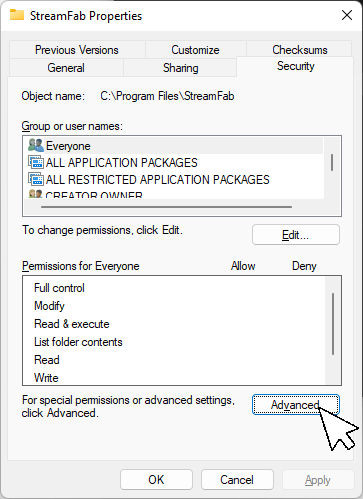Image resolution: width=363 pixels, height=499 pixels.
Task: Select the Security tab
Action: pyautogui.click(x=295, y=66)
